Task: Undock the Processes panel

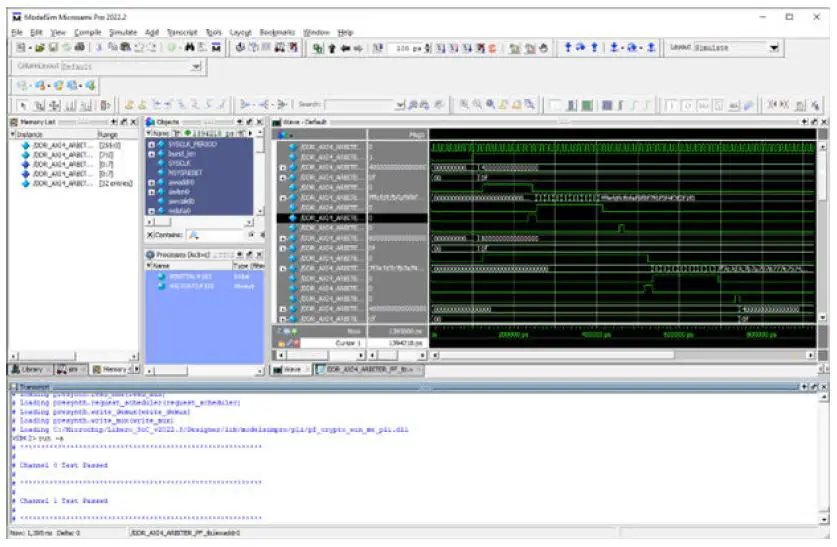Action: (249, 255)
